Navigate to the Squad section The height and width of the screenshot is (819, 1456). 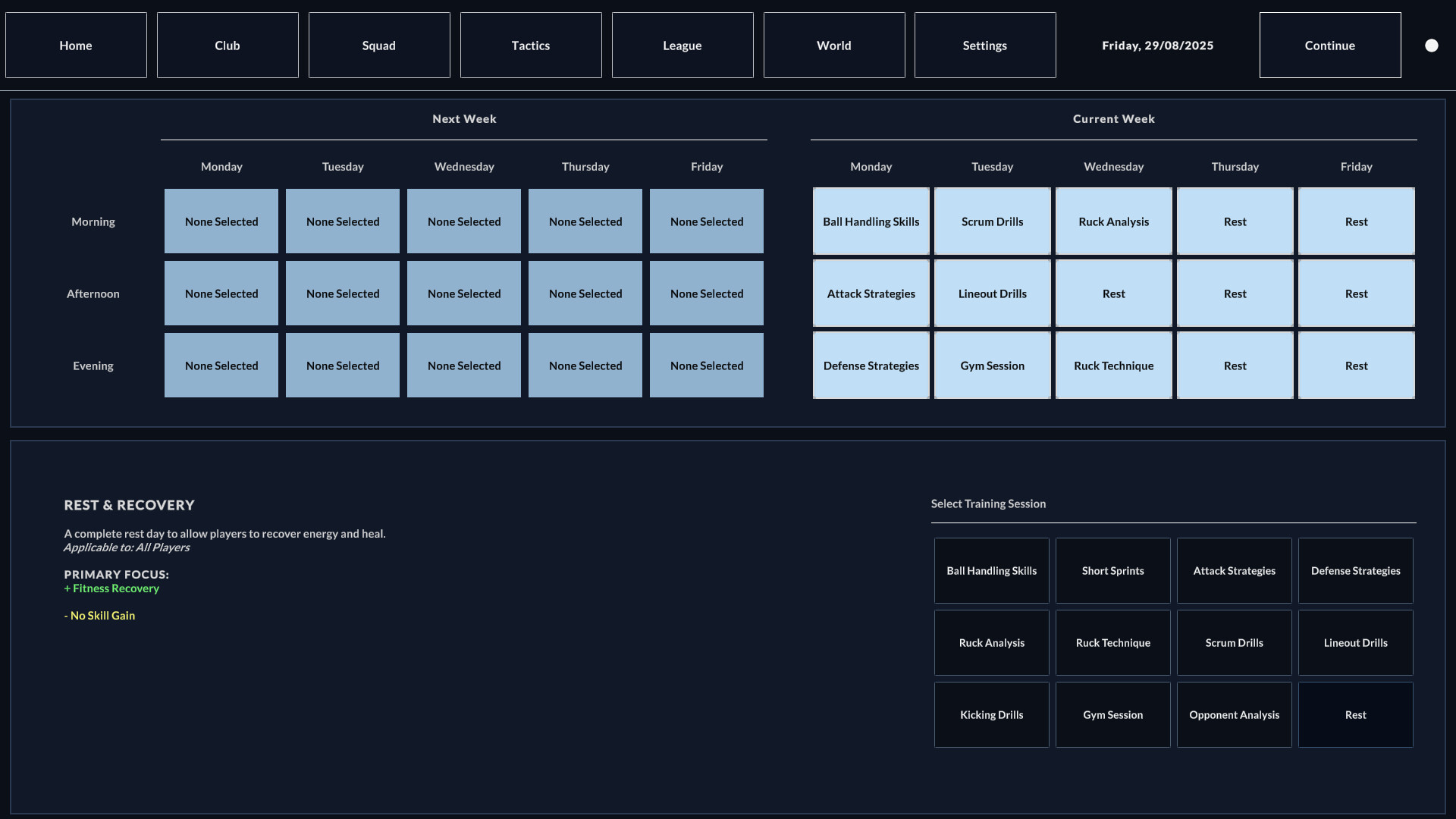(x=379, y=45)
